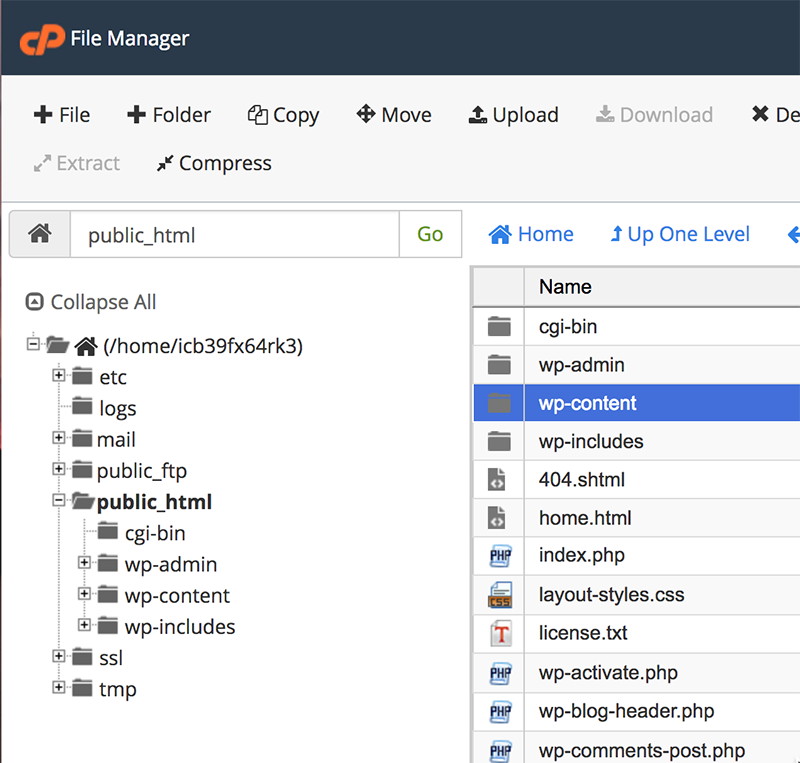Create a new file with + File
800x763 pixels.
point(62,115)
